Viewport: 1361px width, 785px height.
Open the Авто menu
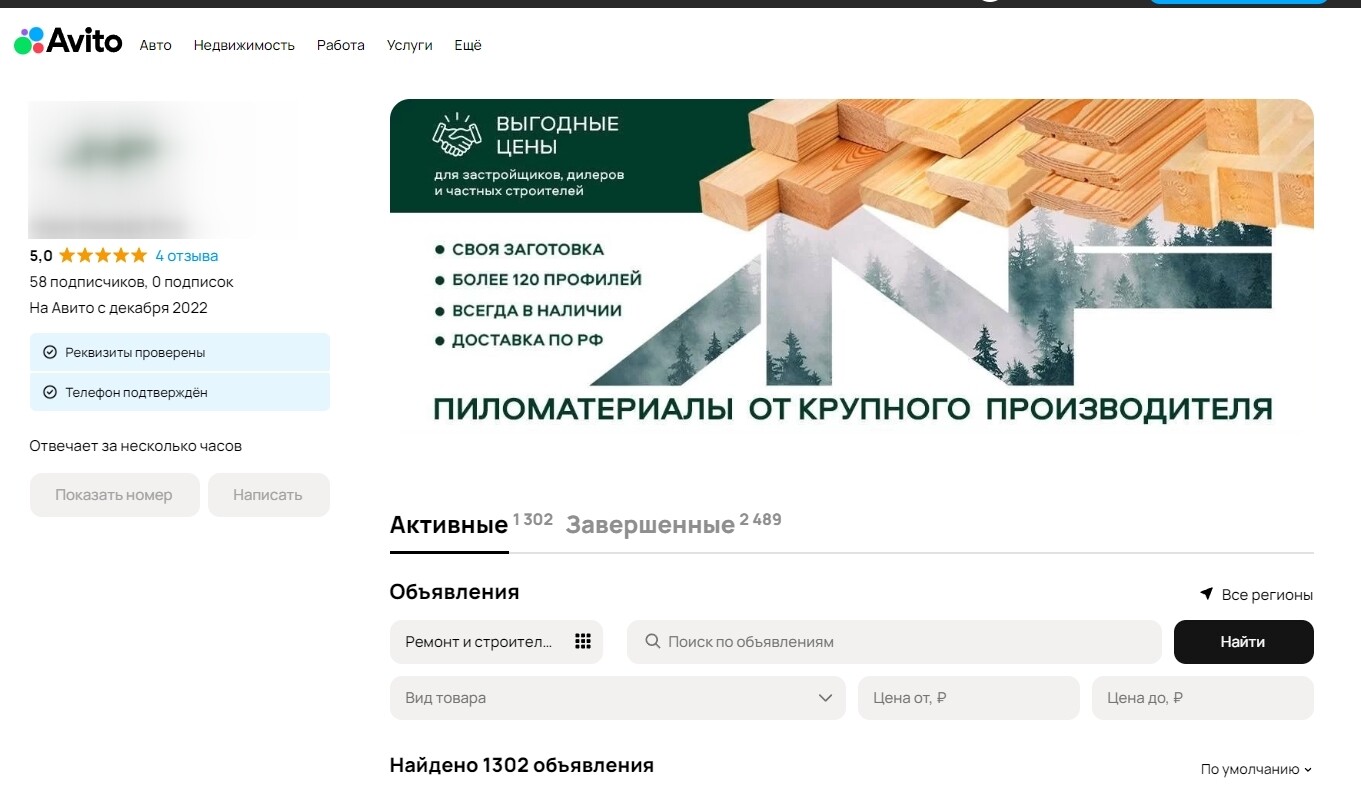point(156,46)
